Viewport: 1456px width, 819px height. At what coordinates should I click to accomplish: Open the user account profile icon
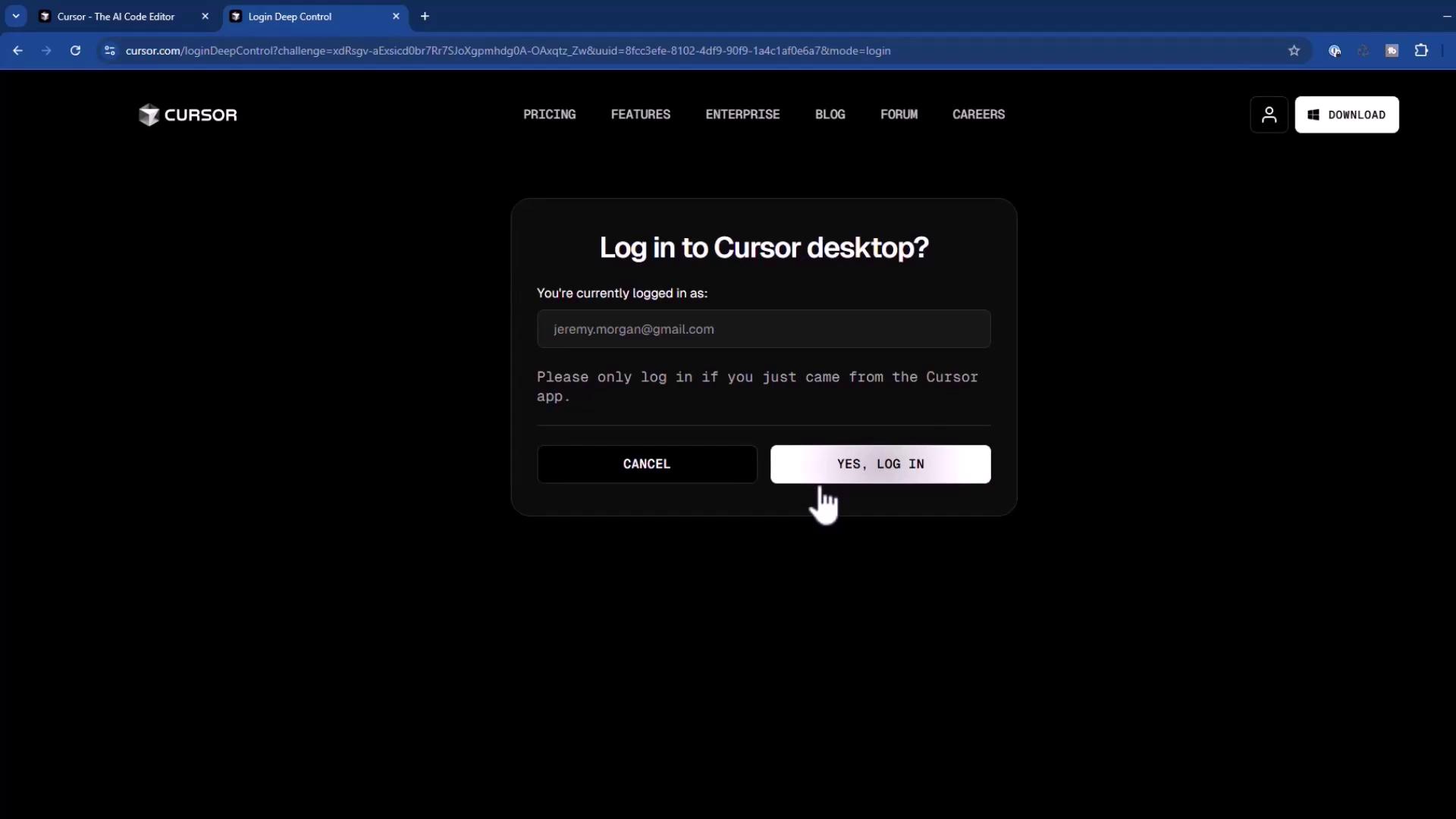point(1269,115)
